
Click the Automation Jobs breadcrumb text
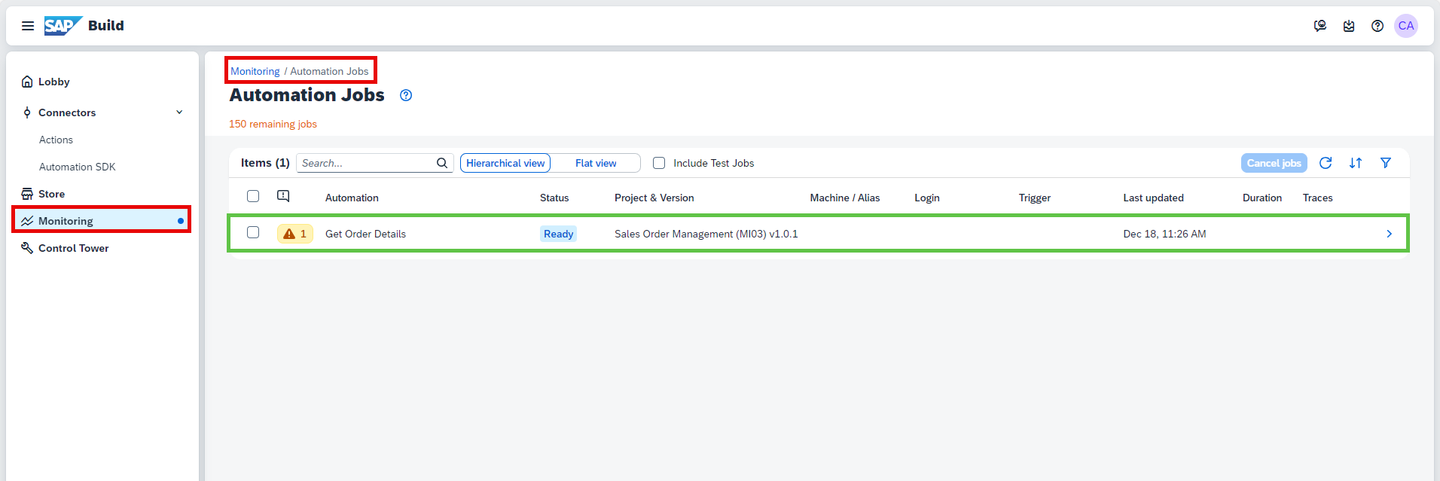329,72
